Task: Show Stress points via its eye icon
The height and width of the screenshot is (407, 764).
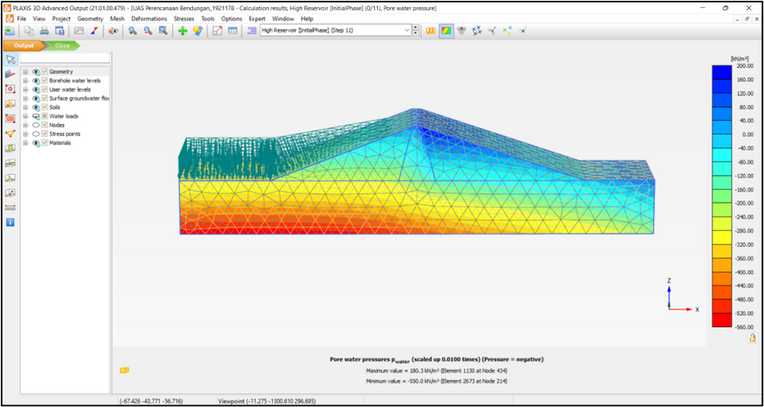Action: click(36, 134)
